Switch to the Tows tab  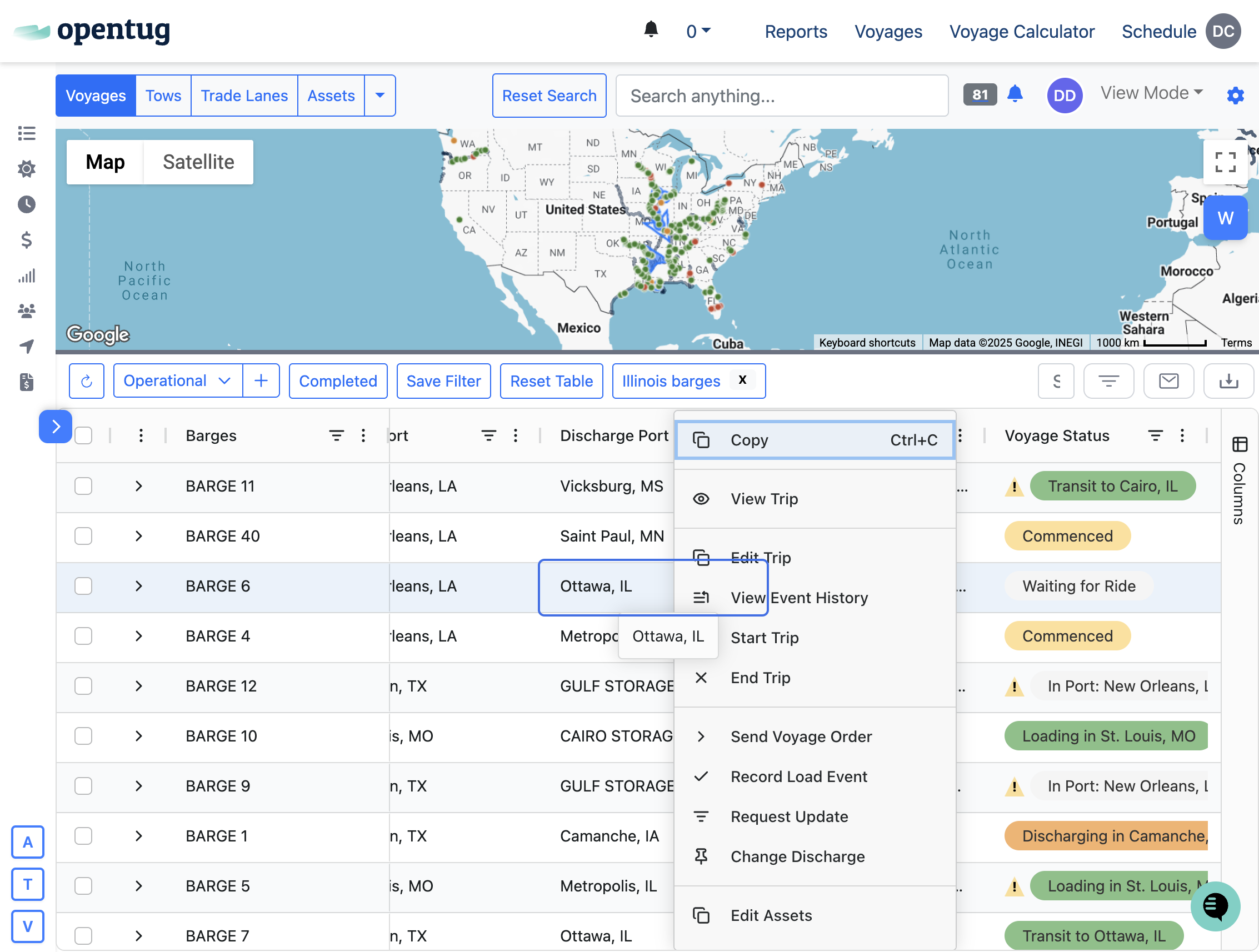click(163, 96)
